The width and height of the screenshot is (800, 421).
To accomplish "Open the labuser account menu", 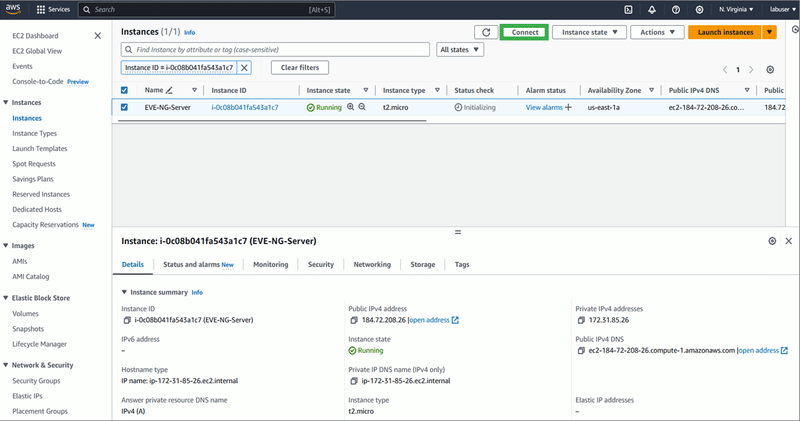I will pos(783,9).
